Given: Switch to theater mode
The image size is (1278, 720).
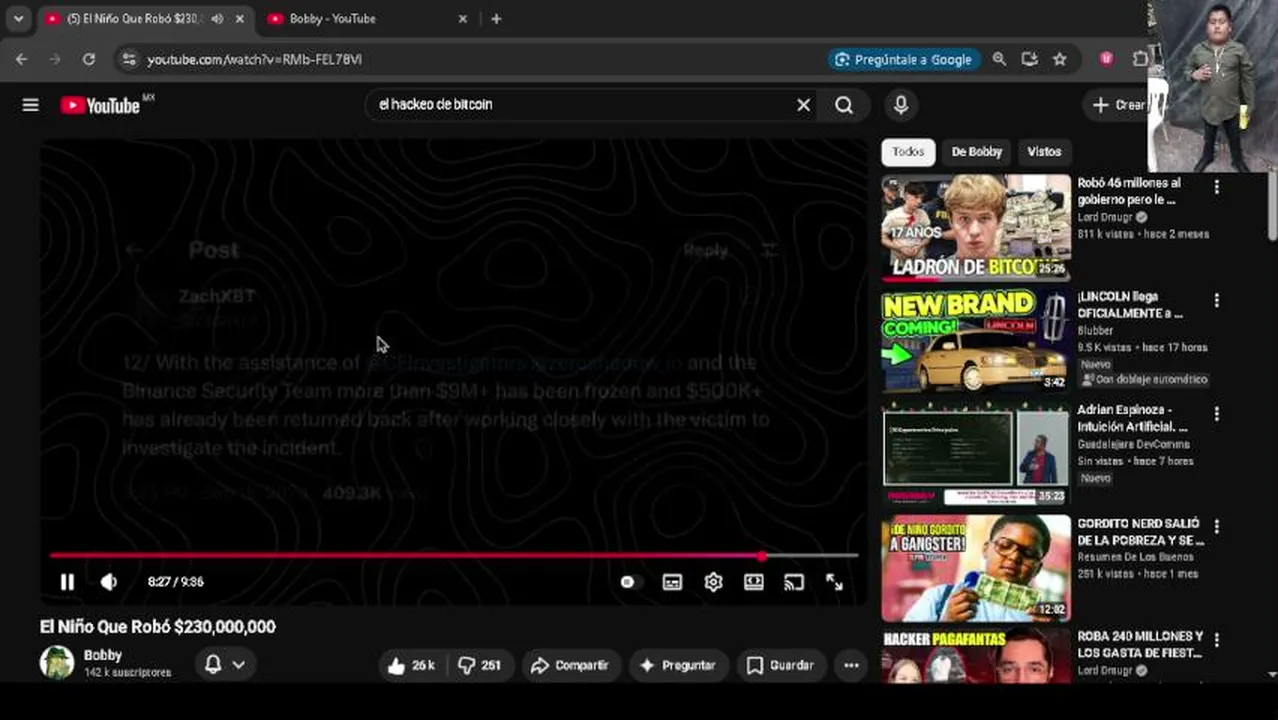Looking at the screenshot, I should pyautogui.click(x=753, y=582).
